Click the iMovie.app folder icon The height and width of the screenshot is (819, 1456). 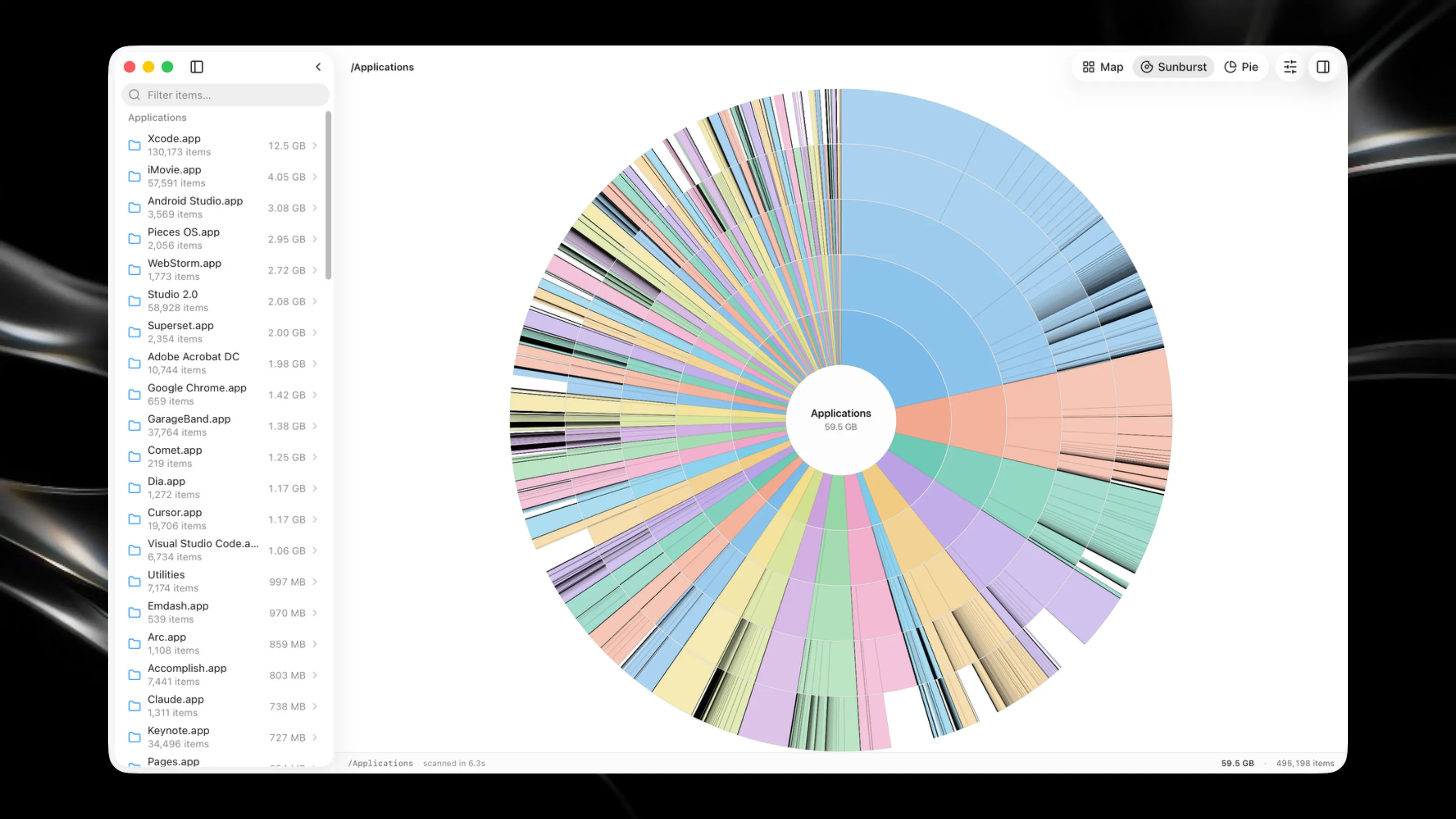(x=135, y=177)
